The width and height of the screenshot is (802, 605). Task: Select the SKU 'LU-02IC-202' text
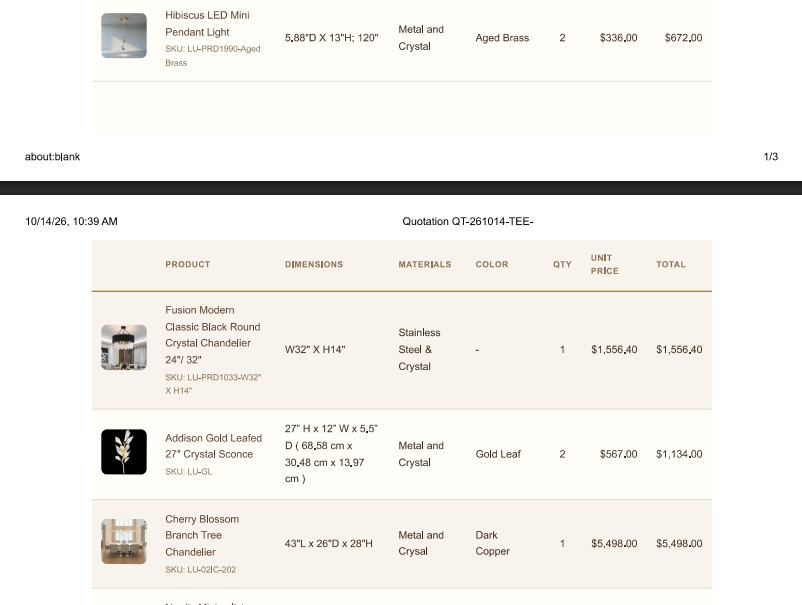click(200, 570)
